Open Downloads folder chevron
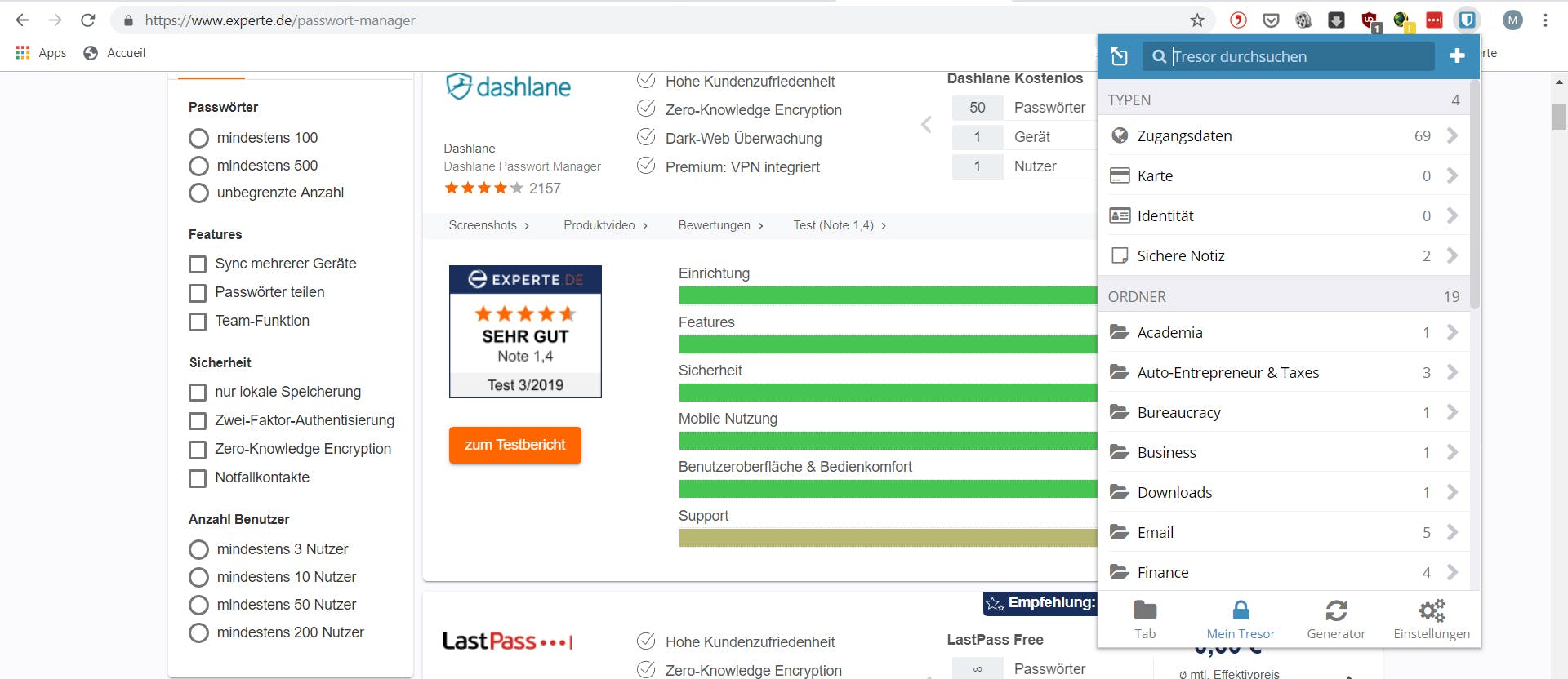 1452,492
